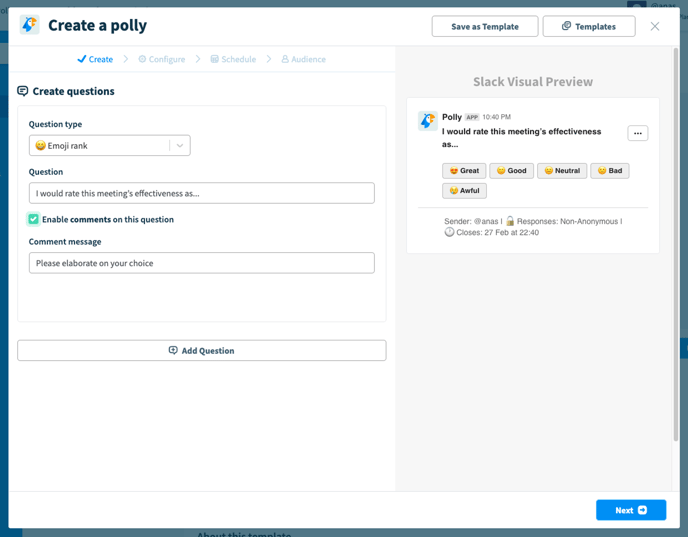The height and width of the screenshot is (537, 688).
Task: Click the Polly avatar in Slack preview
Action: pyautogui.click(x=427, y=121)
